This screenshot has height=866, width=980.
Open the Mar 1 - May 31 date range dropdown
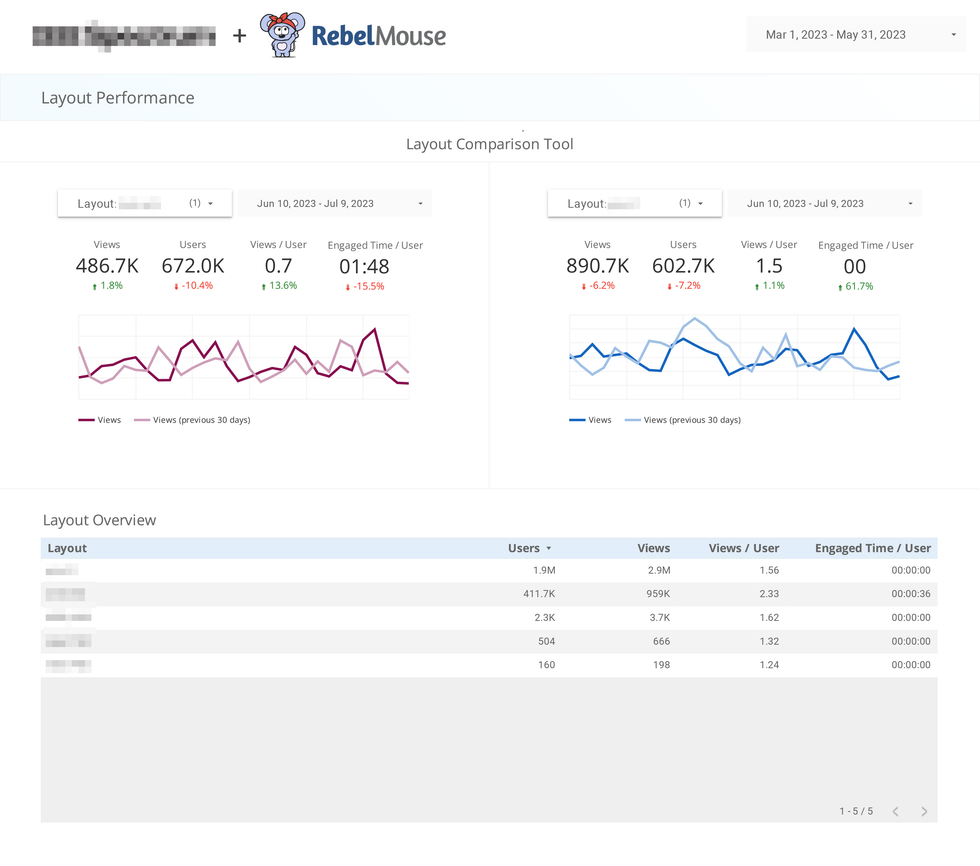point(855,34)
